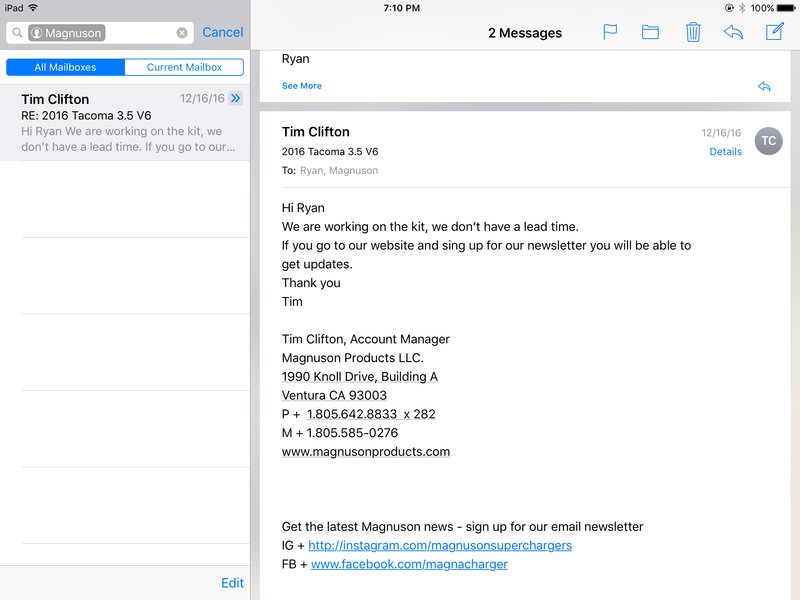The image size is (800, 600).
Task: Tap the reply arrow in the top toolbar
Action: click(x=733, y=32)
